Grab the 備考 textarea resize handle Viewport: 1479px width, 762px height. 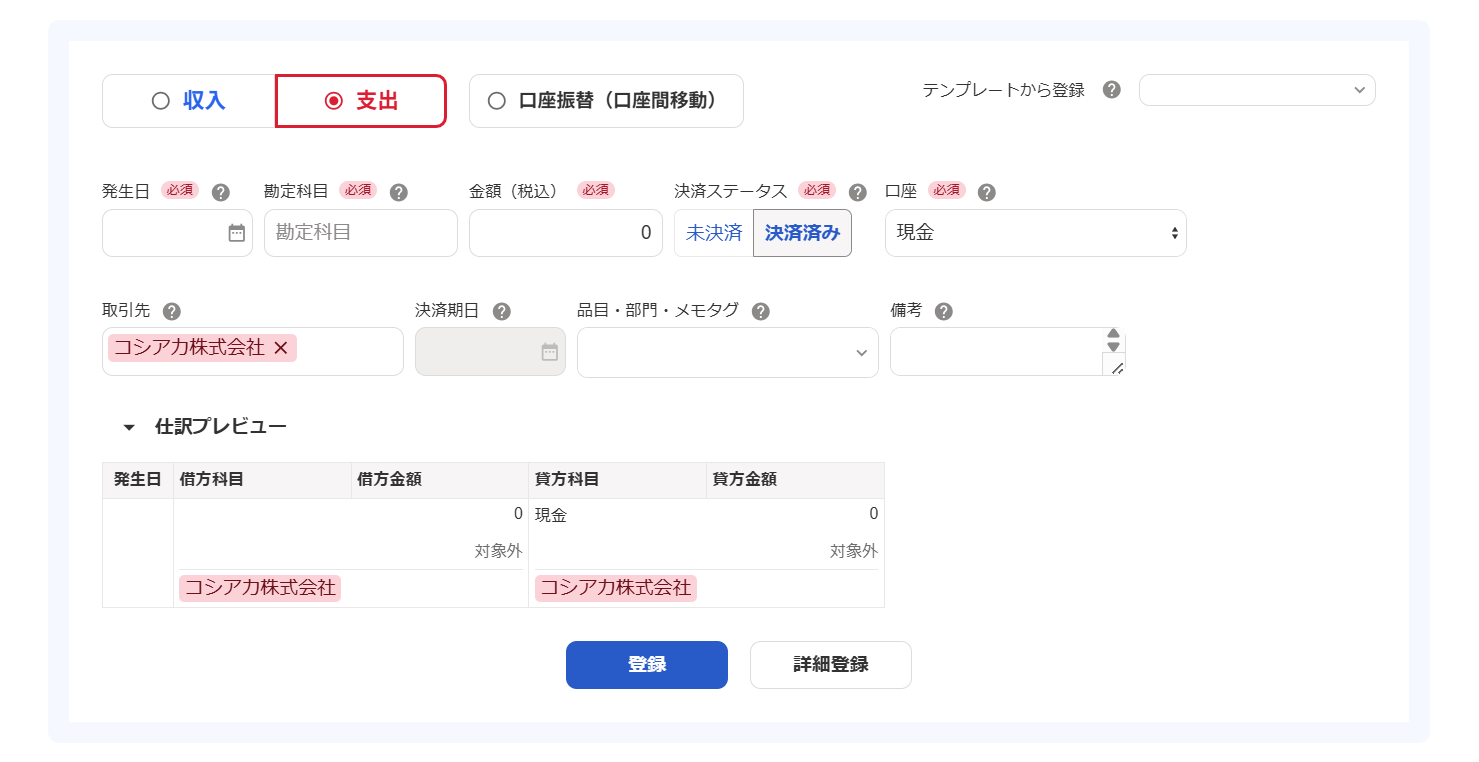1117,368
